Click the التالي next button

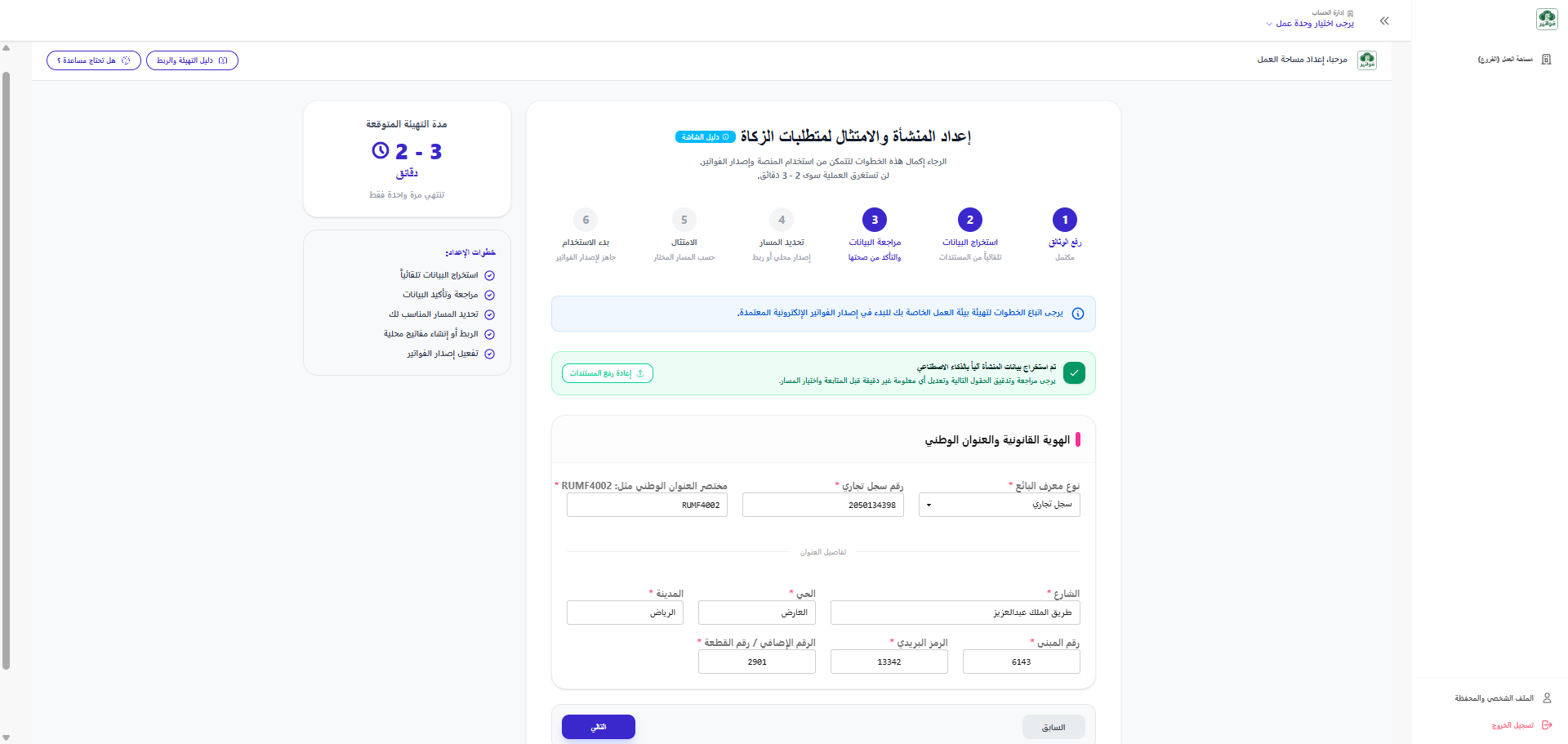pos(599,727)
